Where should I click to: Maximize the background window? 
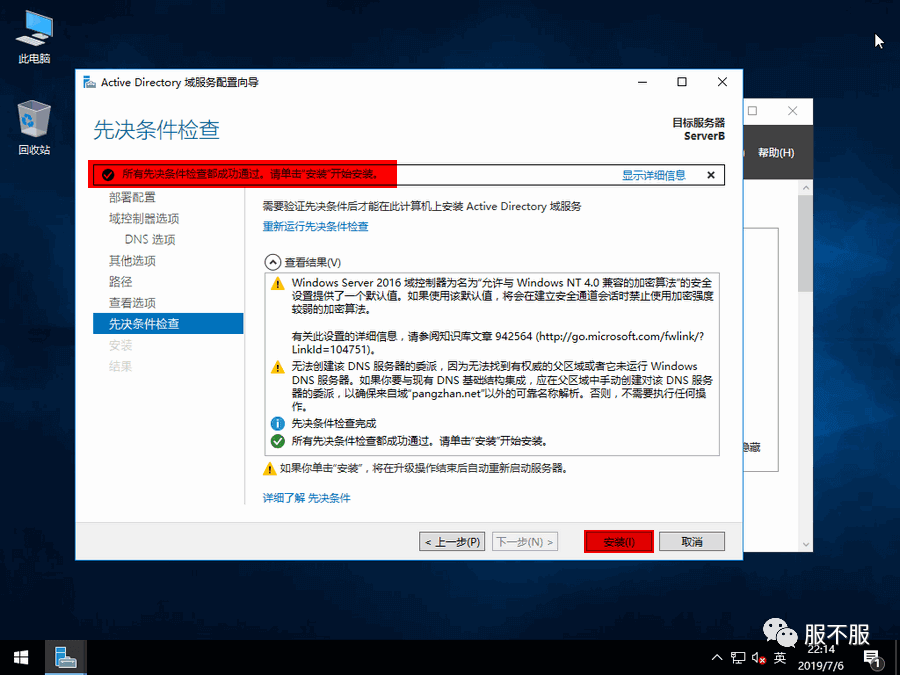(752, 111)
